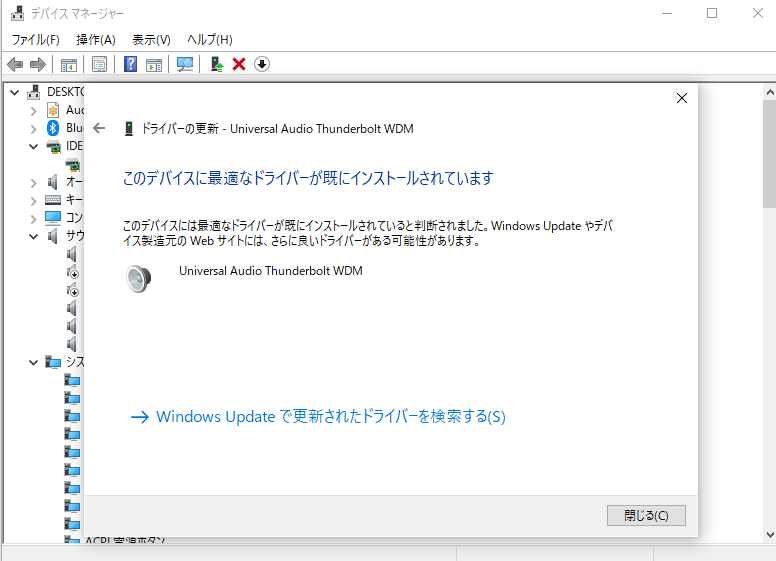
Task: Click the Update driver toolbar icon
Action: (x=217, y=64)
